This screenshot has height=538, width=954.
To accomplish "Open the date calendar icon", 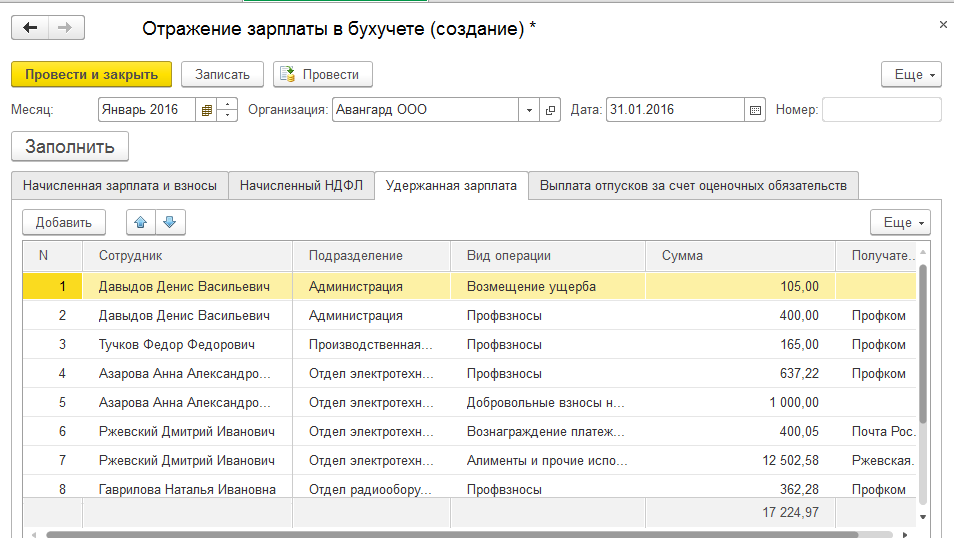I will [x=755, y=110].
